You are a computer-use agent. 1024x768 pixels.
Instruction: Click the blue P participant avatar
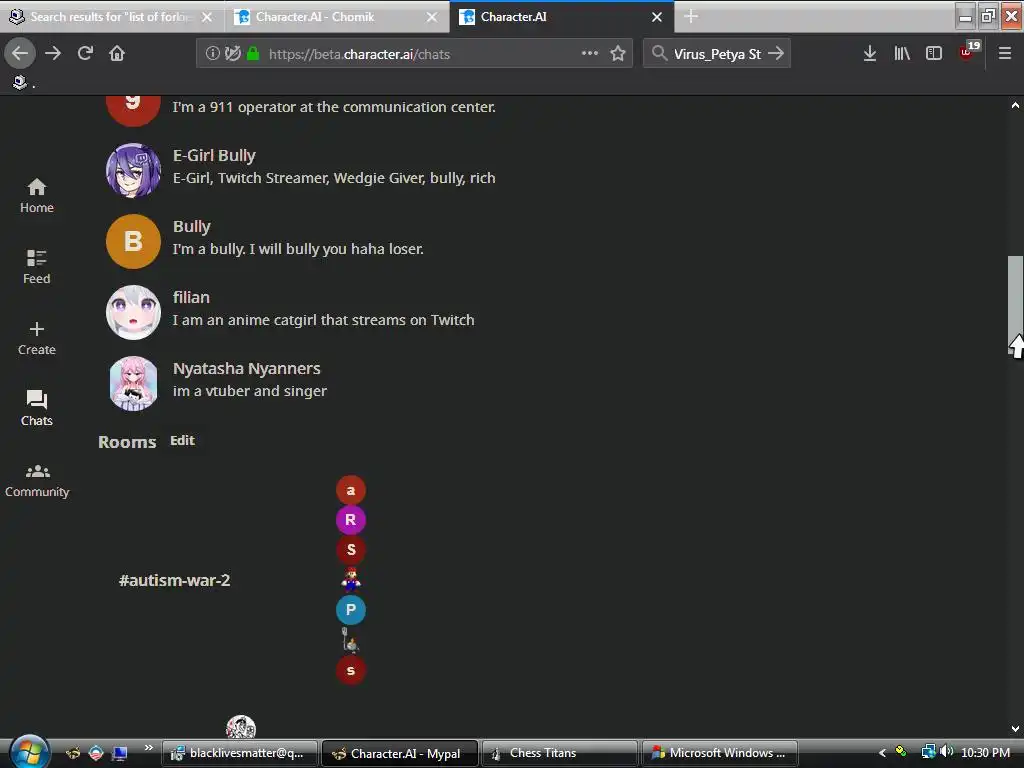pyautogui.click(x=351, y=610)
